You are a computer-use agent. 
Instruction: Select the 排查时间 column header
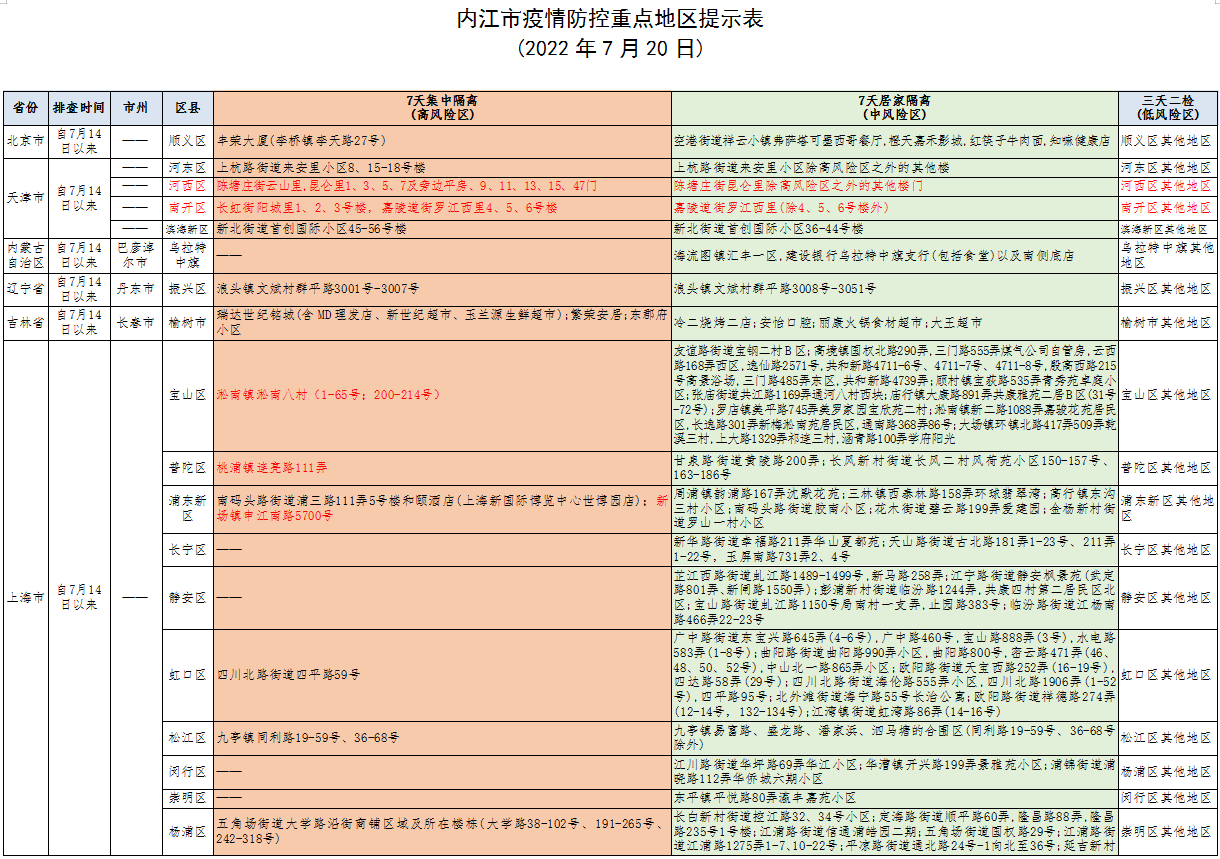coord(79,107)
